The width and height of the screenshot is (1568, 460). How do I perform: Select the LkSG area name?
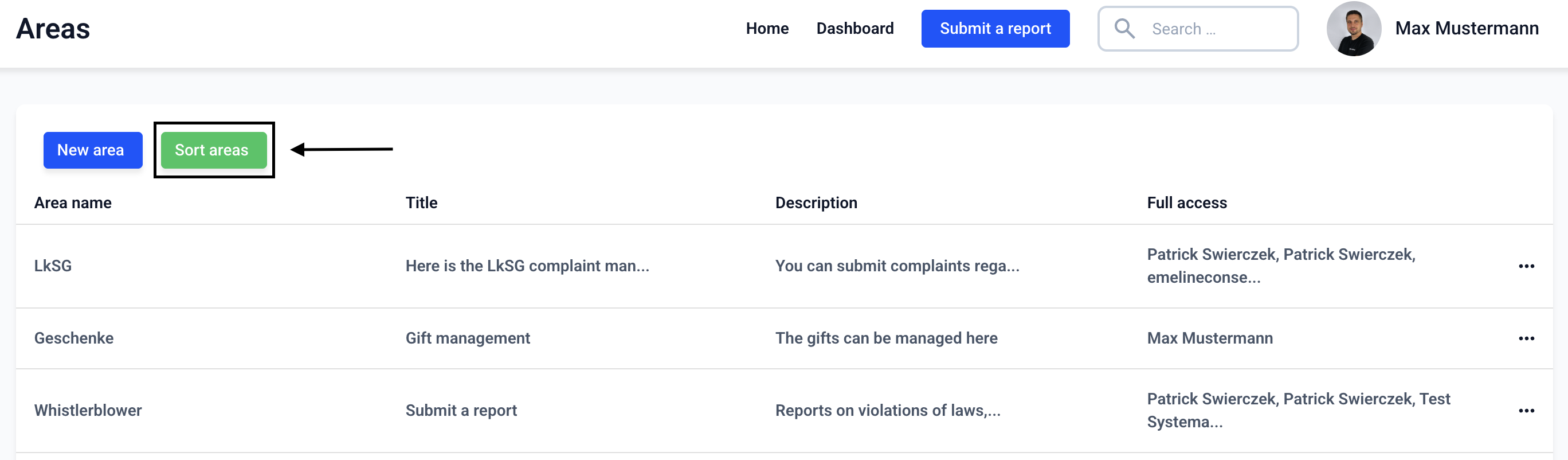(53, 266)
